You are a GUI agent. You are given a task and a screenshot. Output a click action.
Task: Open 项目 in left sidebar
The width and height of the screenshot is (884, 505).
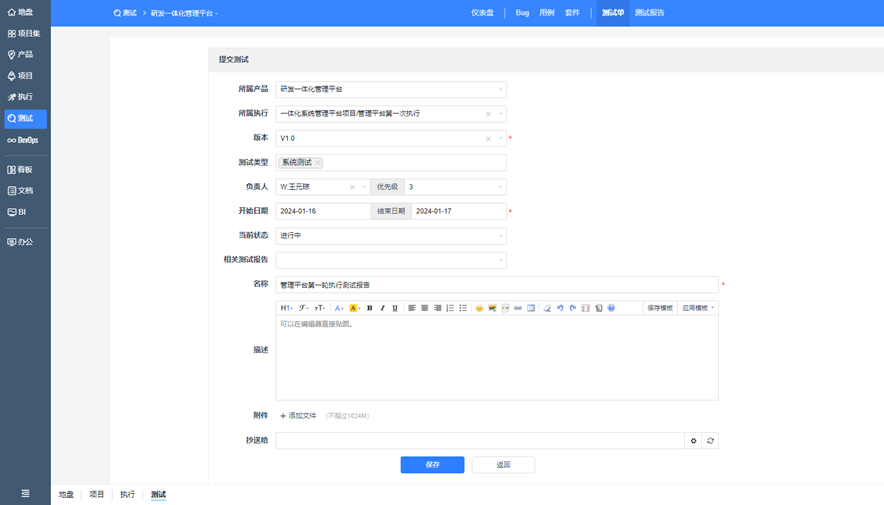click(21, 76)
